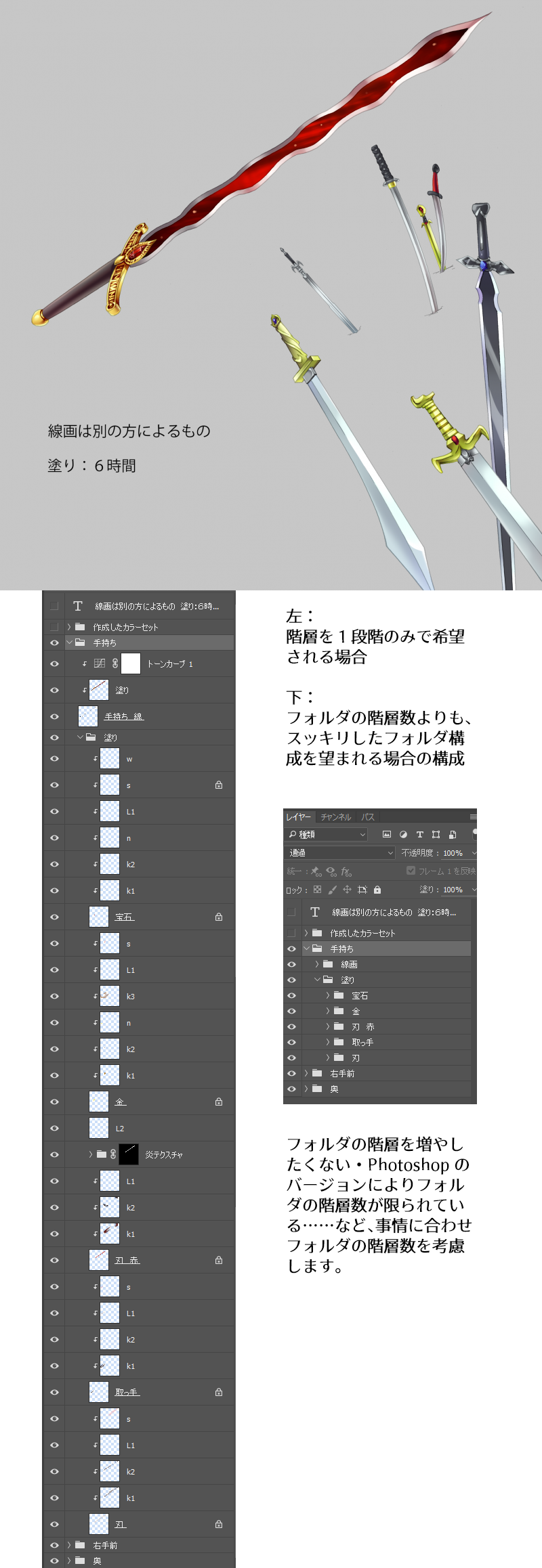This screenshot has width=542, height=1568.
Task: Enable the フレーム 1 を反映 checkbox
Action: [411, 871]
